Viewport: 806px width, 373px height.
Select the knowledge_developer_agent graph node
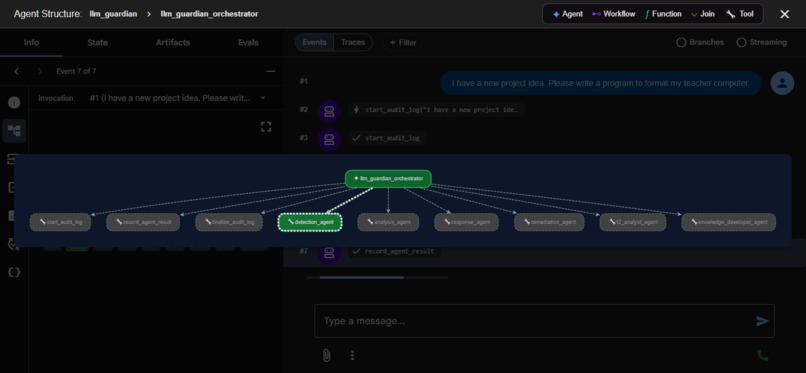[728, 222]
